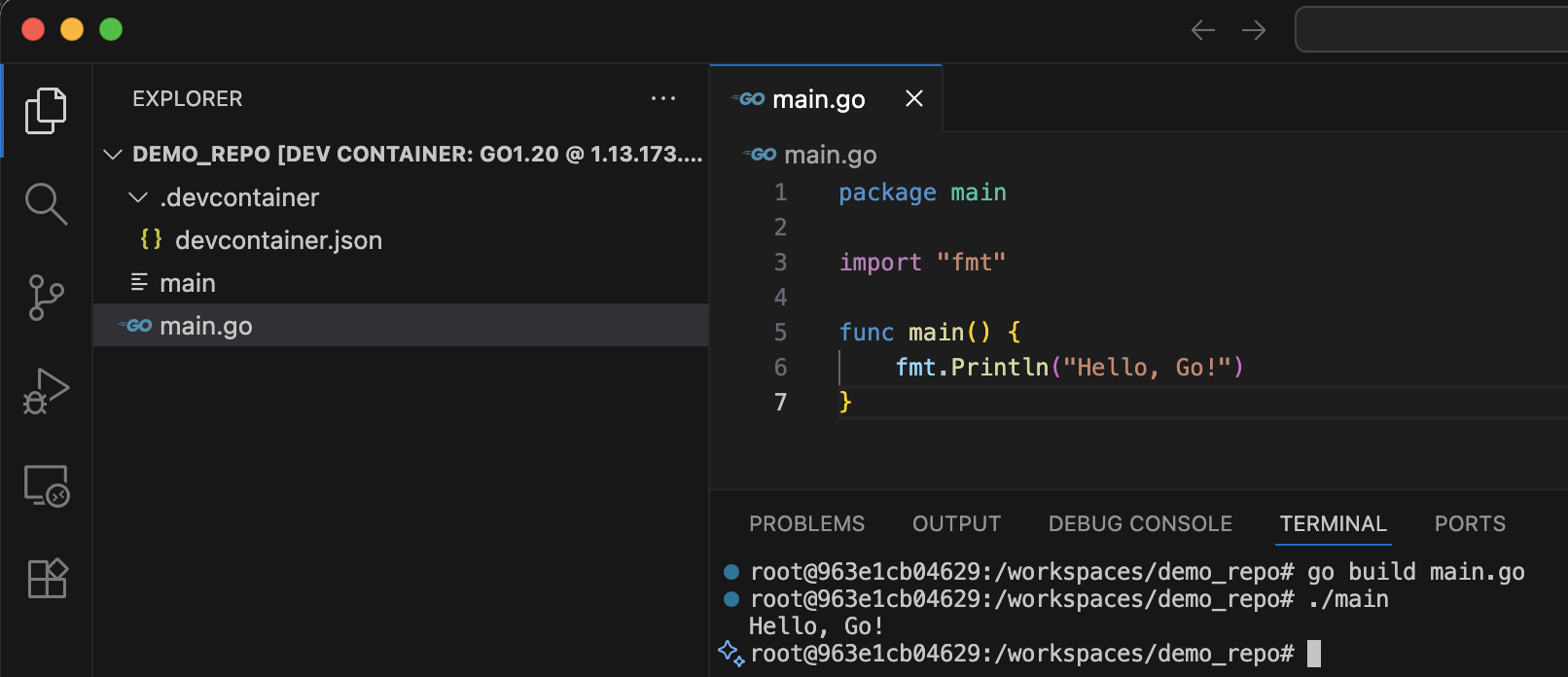
Task: Click 'Println' in the editor code
Action: 1000,368
